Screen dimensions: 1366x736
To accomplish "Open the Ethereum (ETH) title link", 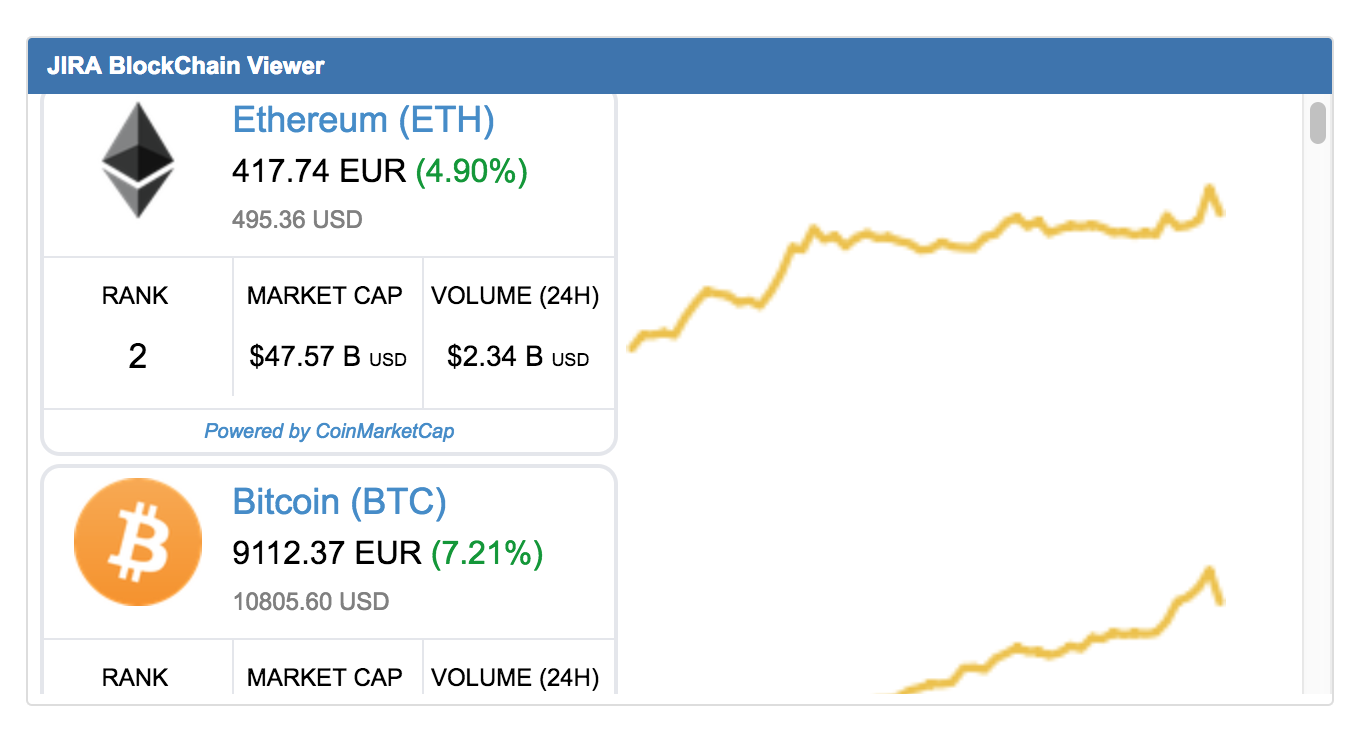I will click(x=363, y=120).
